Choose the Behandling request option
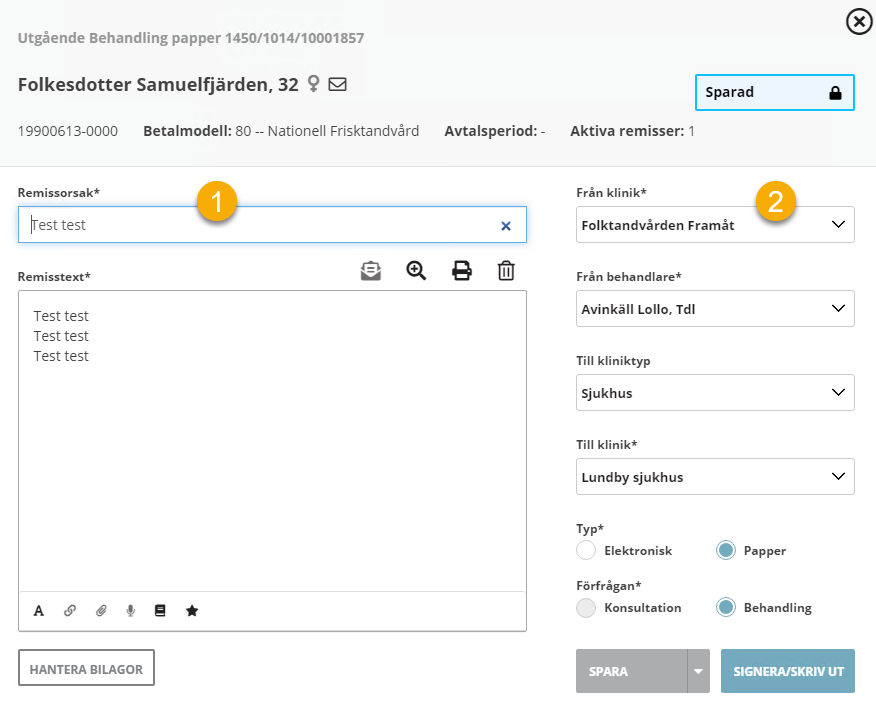Image resolution: width=876 pixels, height=708 pixels. coord(726,607)
